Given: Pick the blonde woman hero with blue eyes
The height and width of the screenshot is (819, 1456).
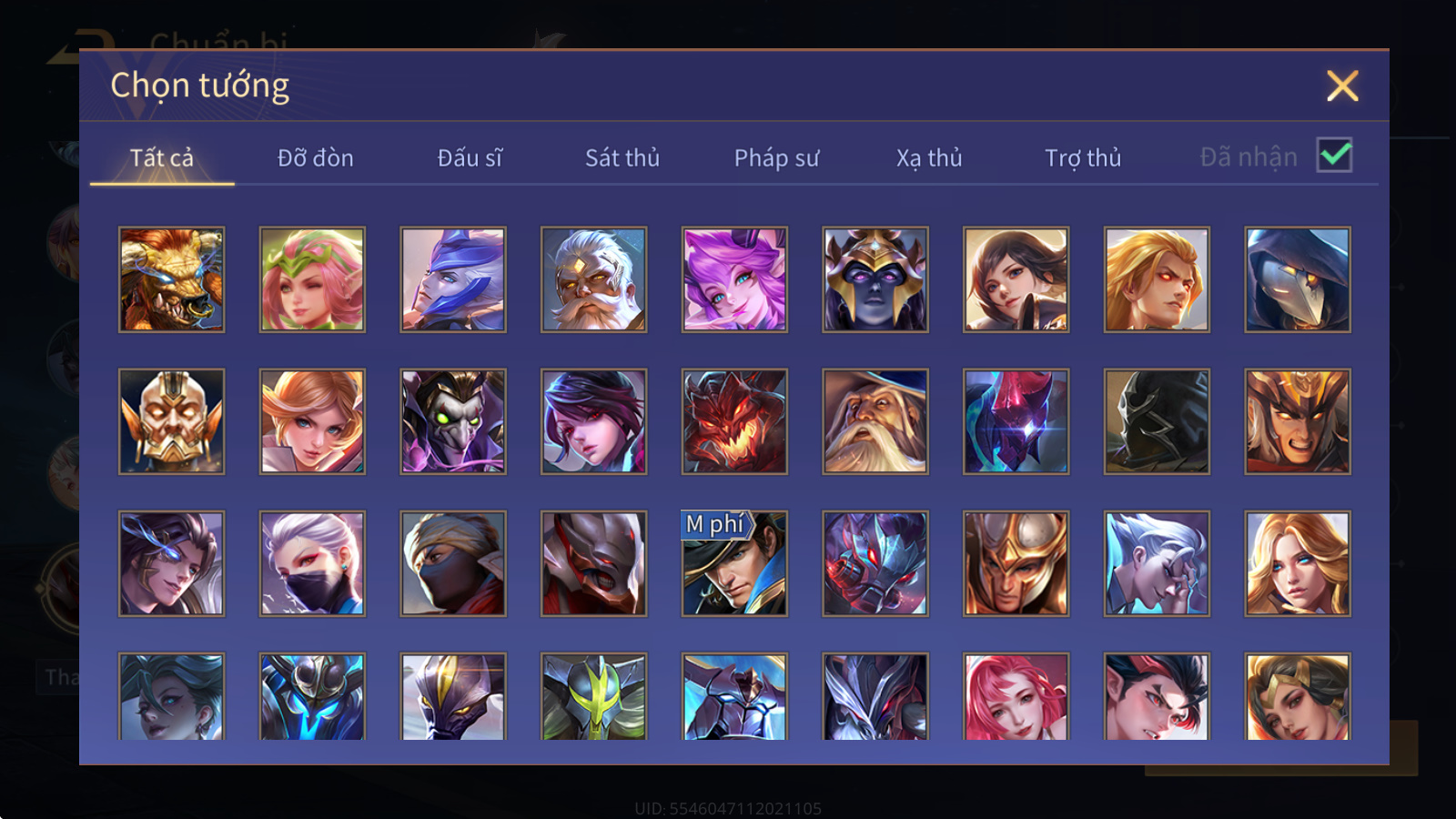Looking at the screenshot, I should [1298, 563].
